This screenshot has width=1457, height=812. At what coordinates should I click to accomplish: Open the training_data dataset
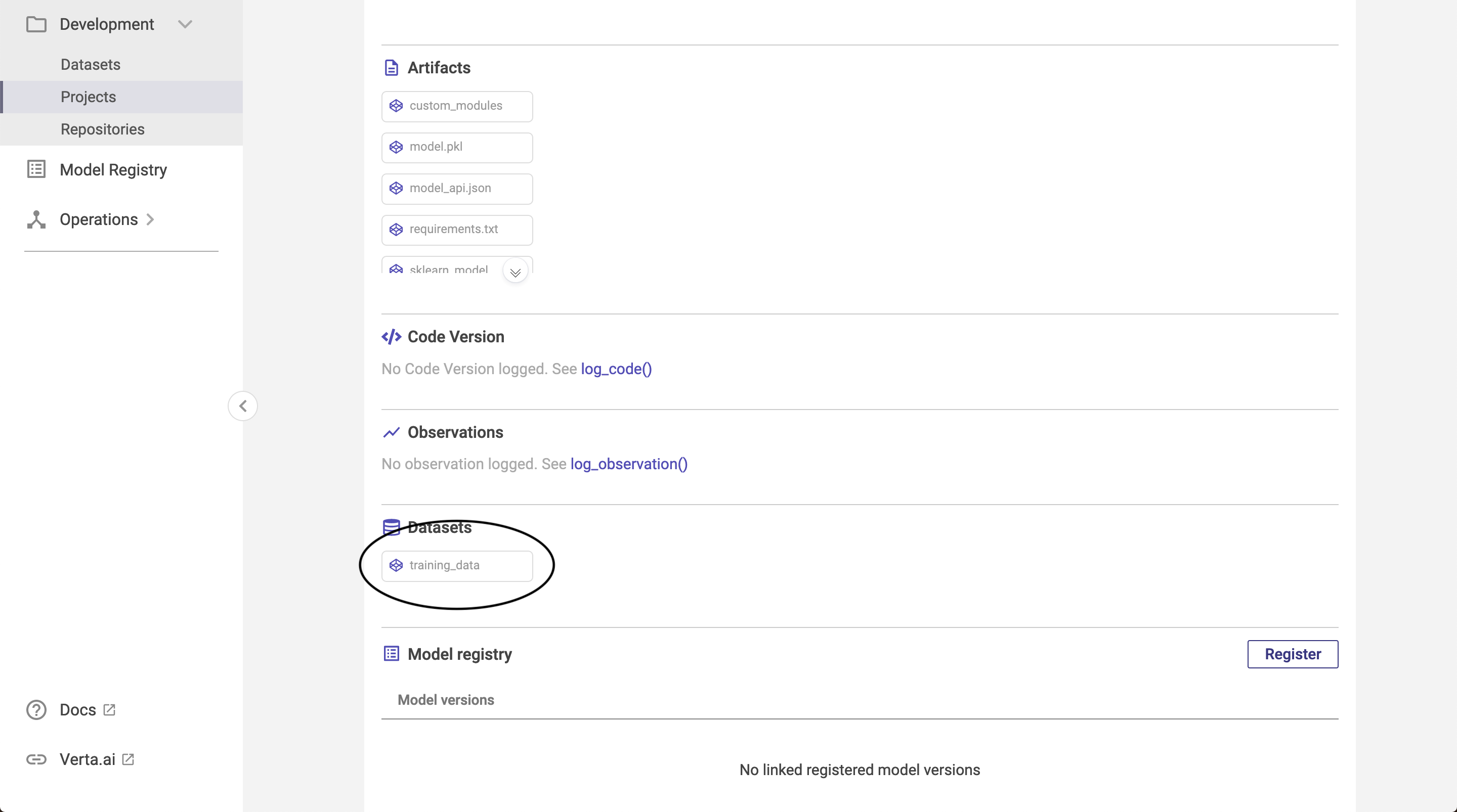456,565
